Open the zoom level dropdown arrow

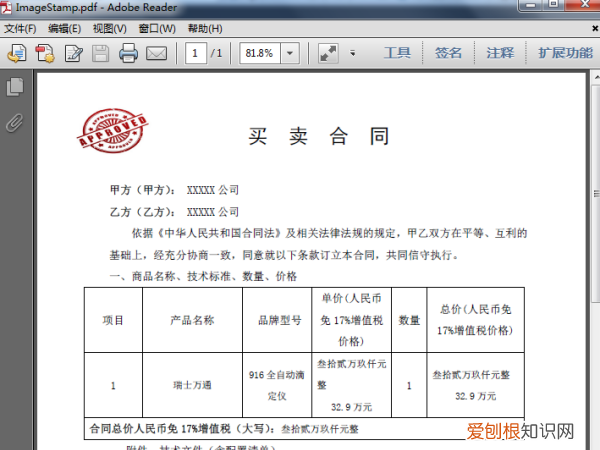click(290, 53)
